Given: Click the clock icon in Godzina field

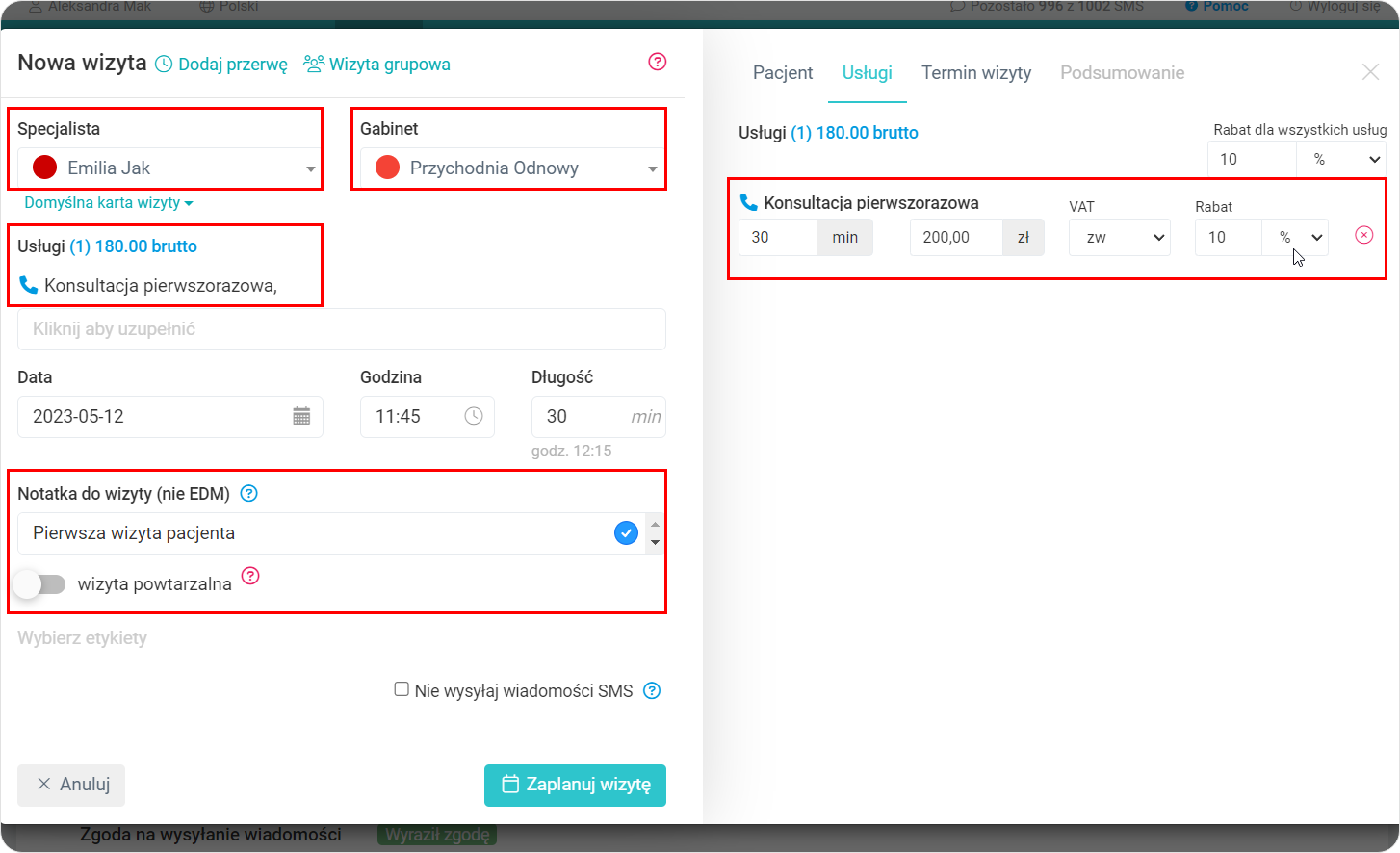Looking at the screenshot, I should point(474,416).
